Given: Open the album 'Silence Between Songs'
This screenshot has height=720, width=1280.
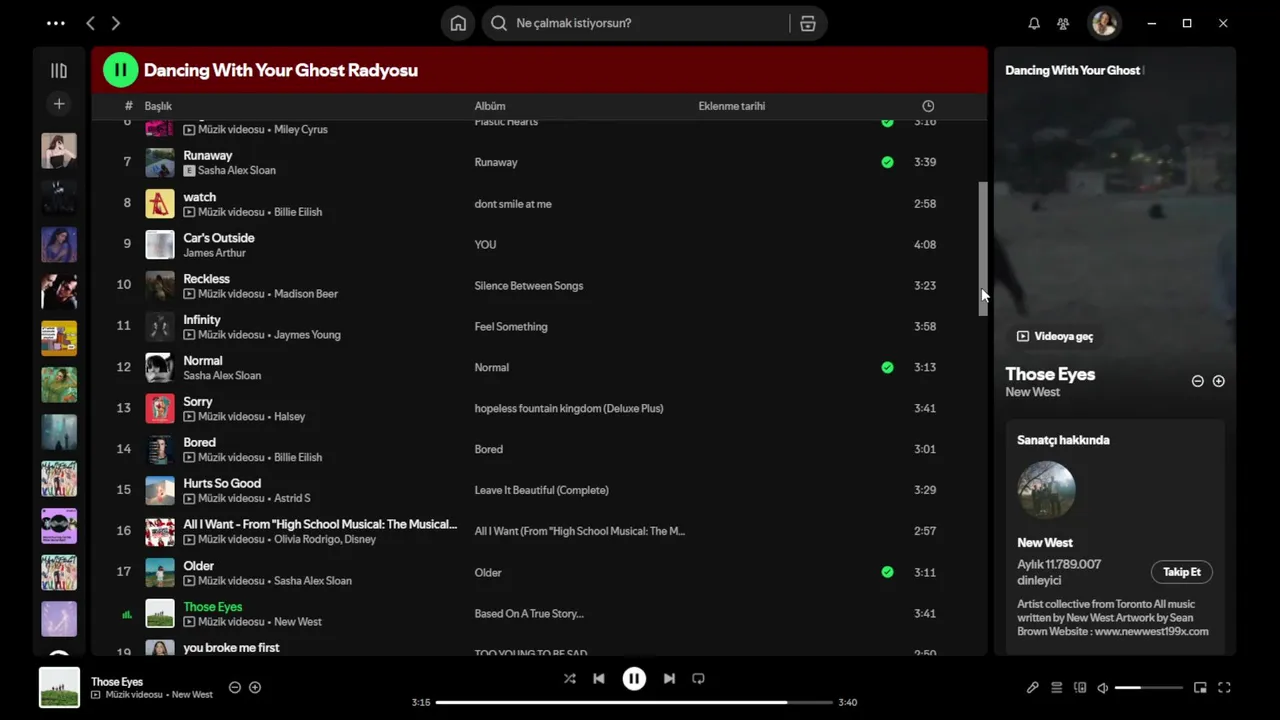Looking at the screenshot, I should tap(529, 286).
